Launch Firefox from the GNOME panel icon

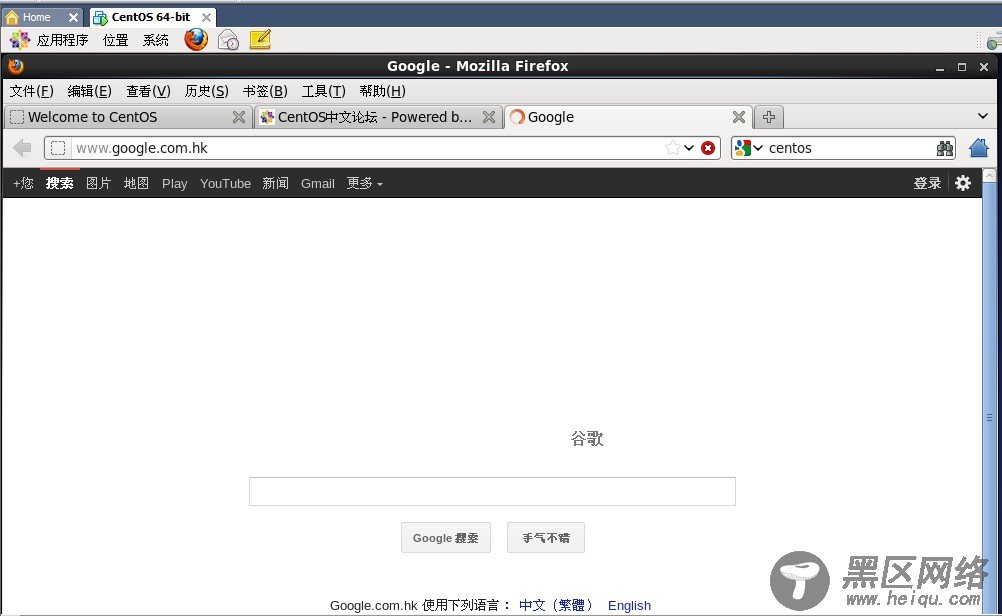pyautogui.click(x=196, y=40)
